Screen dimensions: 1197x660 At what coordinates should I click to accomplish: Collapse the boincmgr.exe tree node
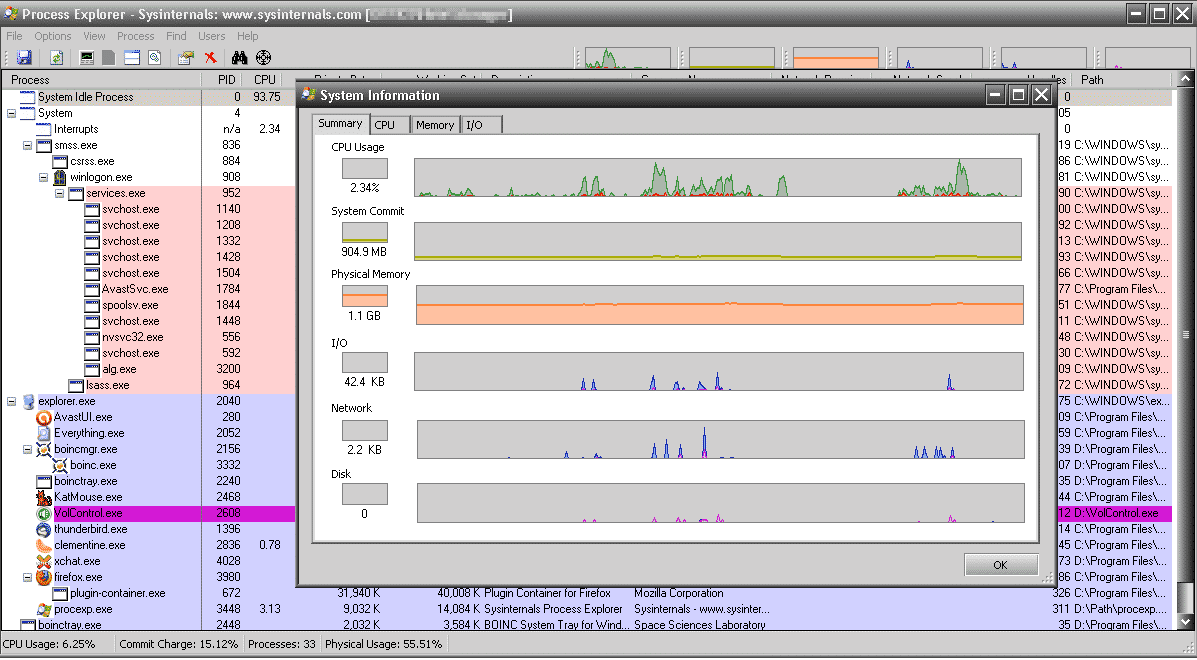[28, 449]
